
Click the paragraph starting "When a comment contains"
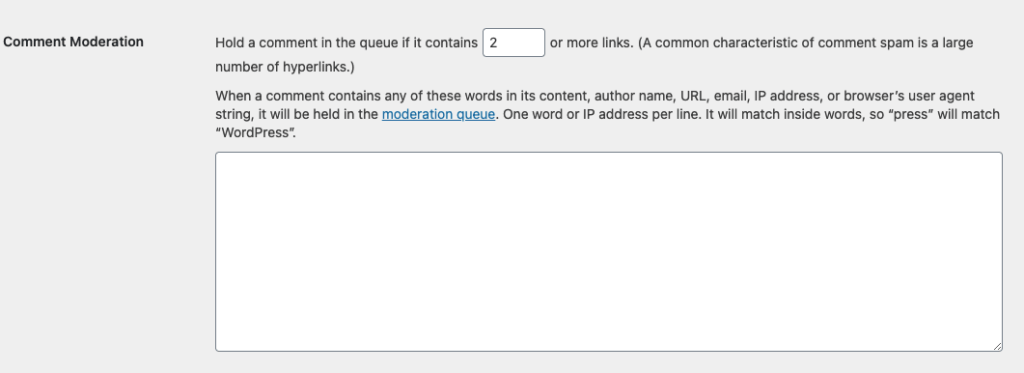[607, 114]
